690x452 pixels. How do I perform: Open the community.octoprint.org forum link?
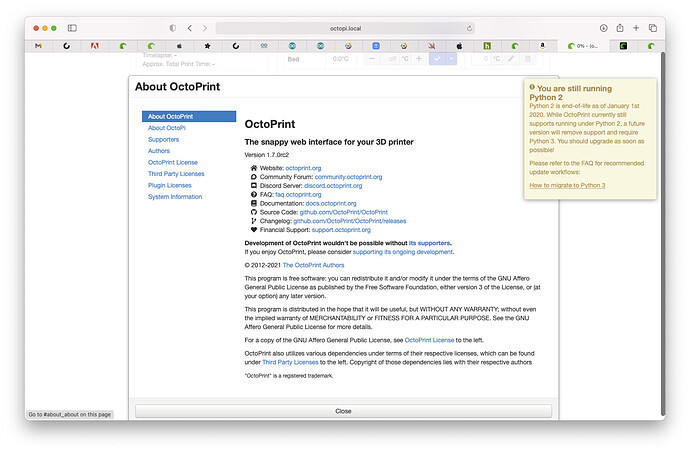pyautogui.click(x=348, y=176)
